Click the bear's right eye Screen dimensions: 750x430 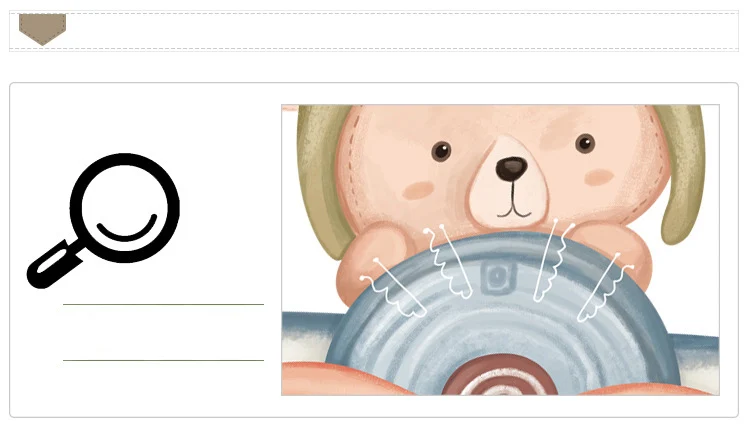pos(585,143)
